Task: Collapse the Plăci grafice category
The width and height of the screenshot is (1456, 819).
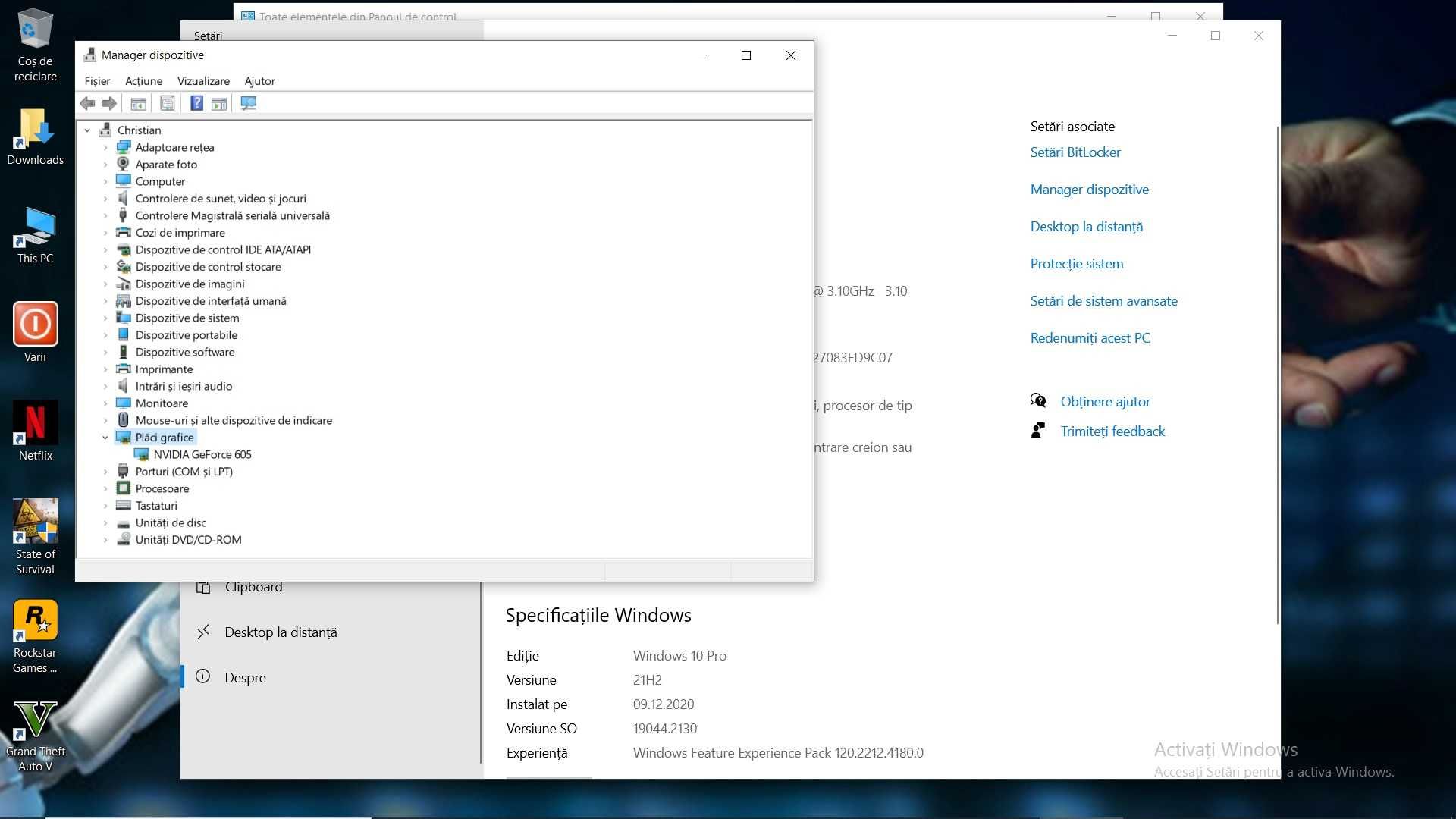Action: coord(105,438)
